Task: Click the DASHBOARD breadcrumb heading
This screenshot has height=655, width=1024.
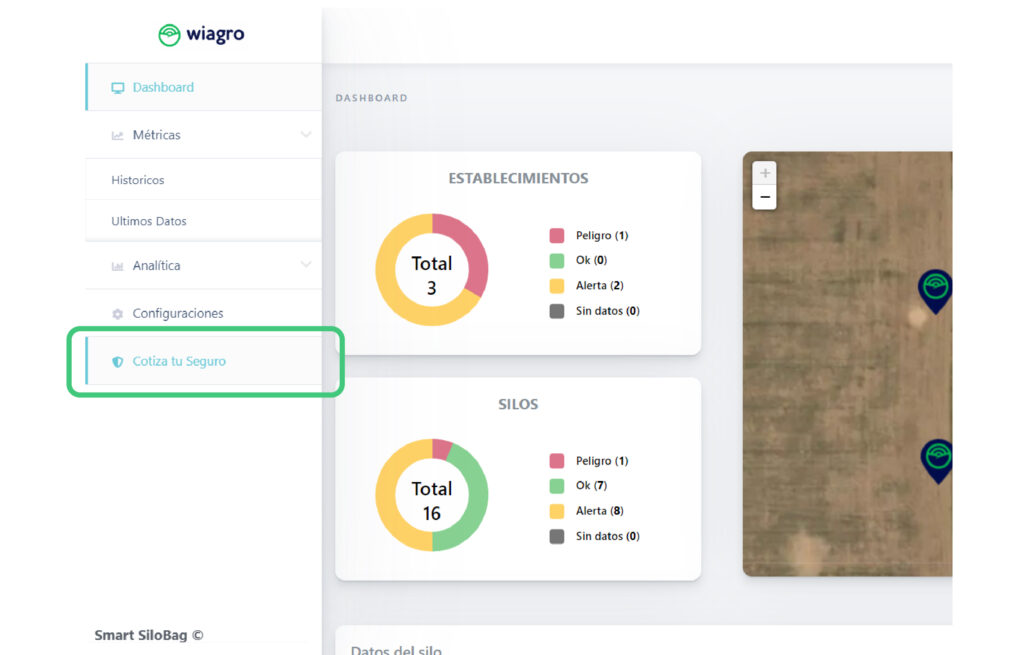Action: click(372, 98)
